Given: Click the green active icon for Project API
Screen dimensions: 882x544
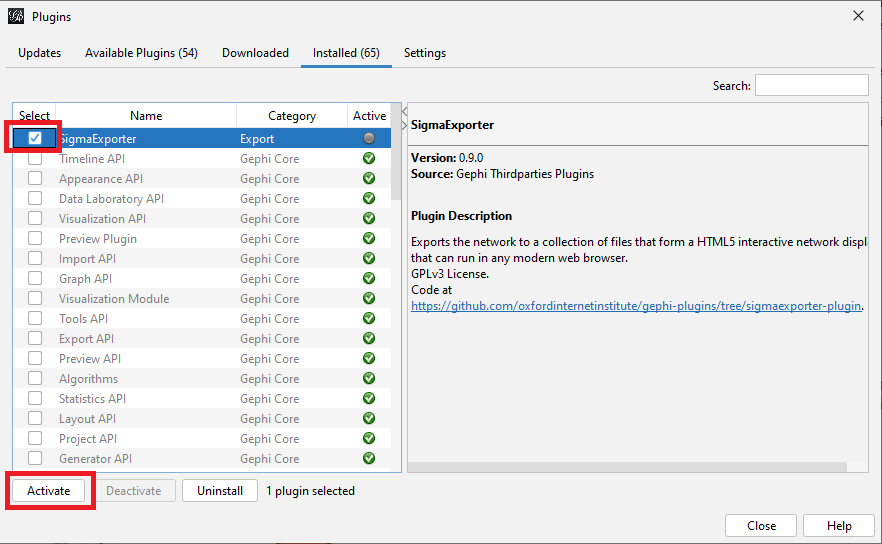Looking at the screenshot, I should [369, 438].
